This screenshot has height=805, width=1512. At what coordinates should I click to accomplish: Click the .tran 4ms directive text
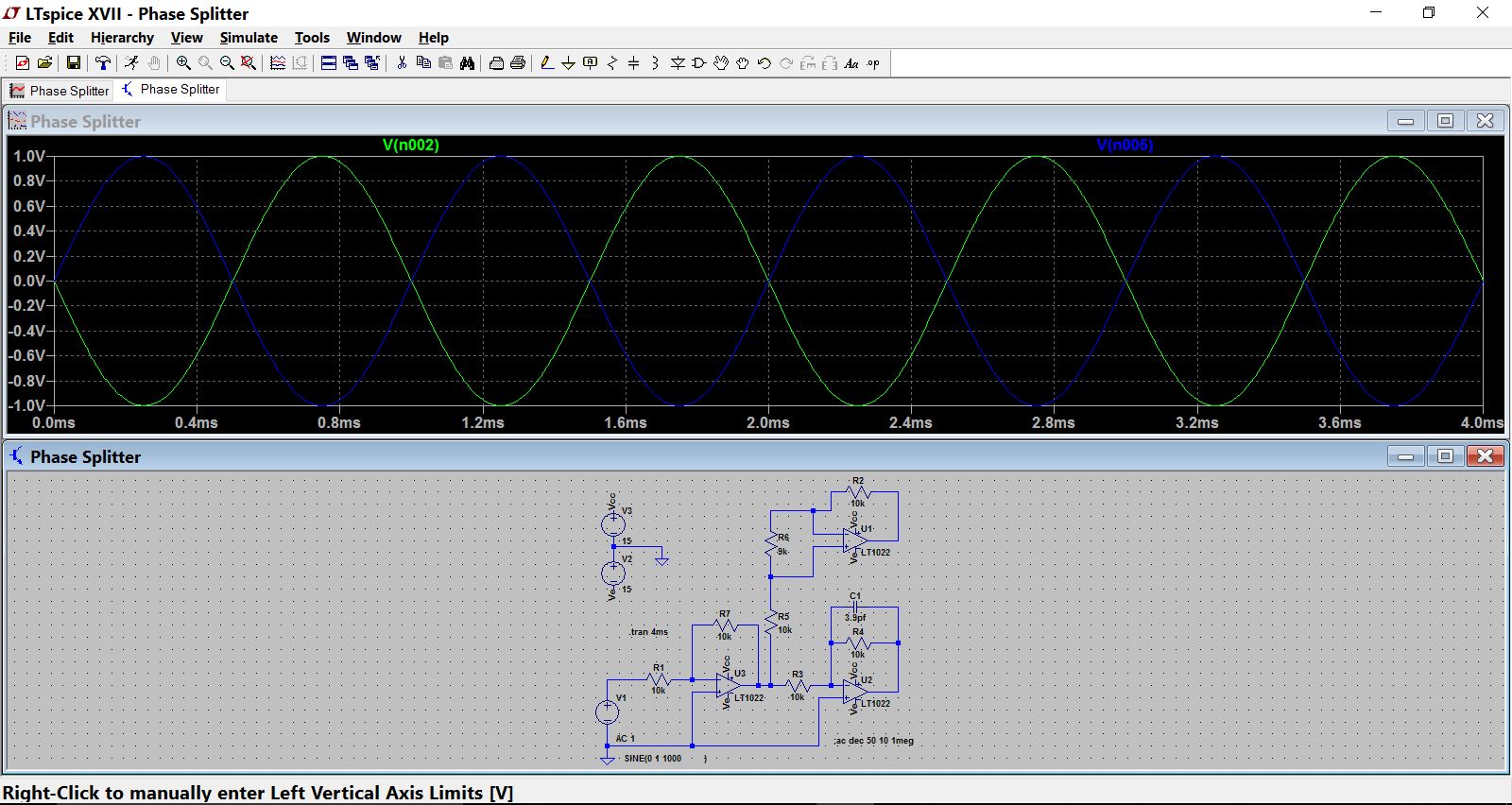click(648, 632)
